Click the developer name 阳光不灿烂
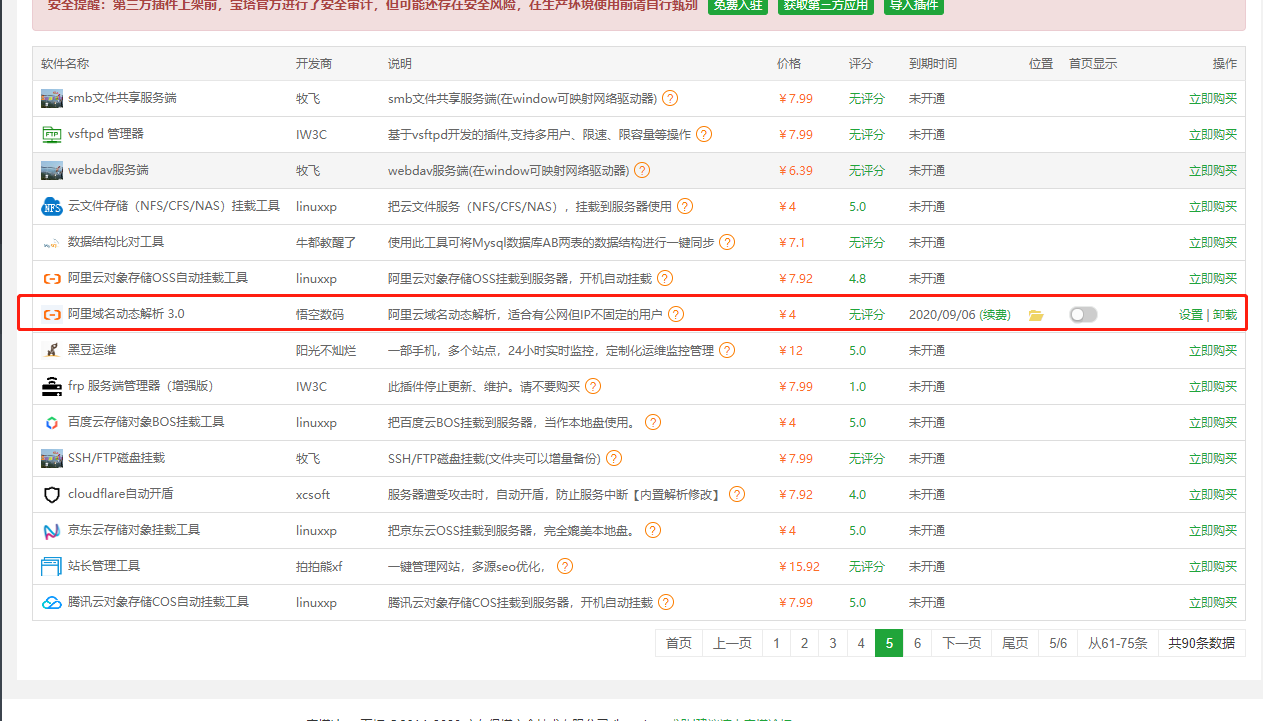The width and height of the screenshot is (1263, 721). click(326, 351)
